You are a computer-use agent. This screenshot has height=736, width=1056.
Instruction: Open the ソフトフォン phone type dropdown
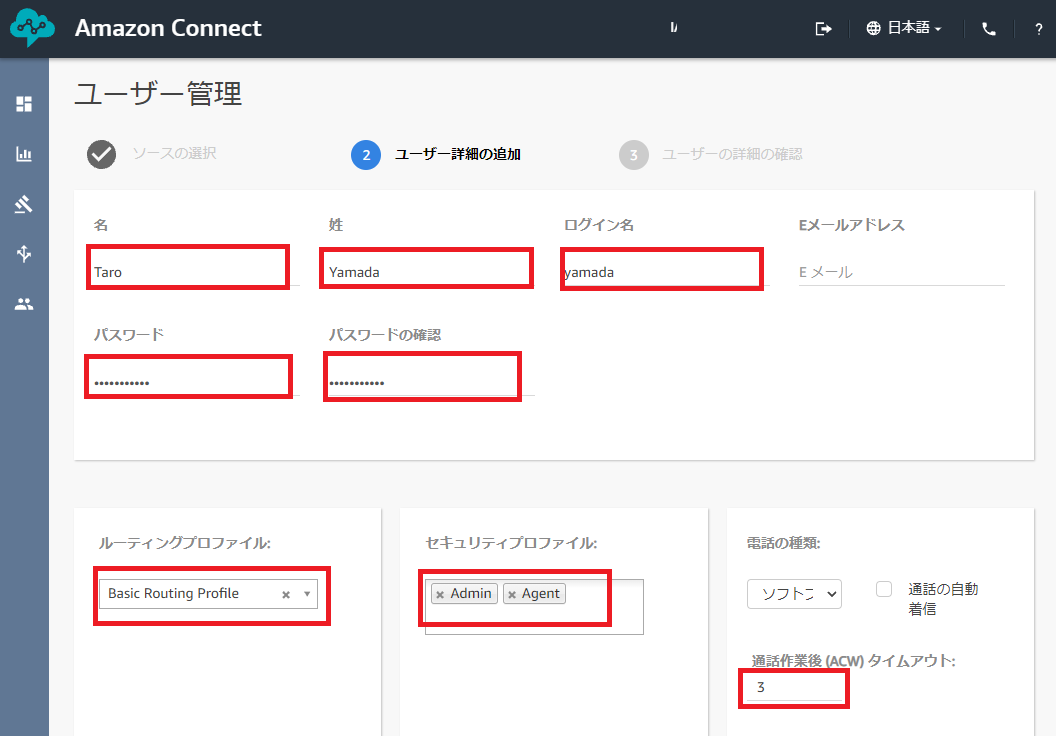tap(794, 594)
